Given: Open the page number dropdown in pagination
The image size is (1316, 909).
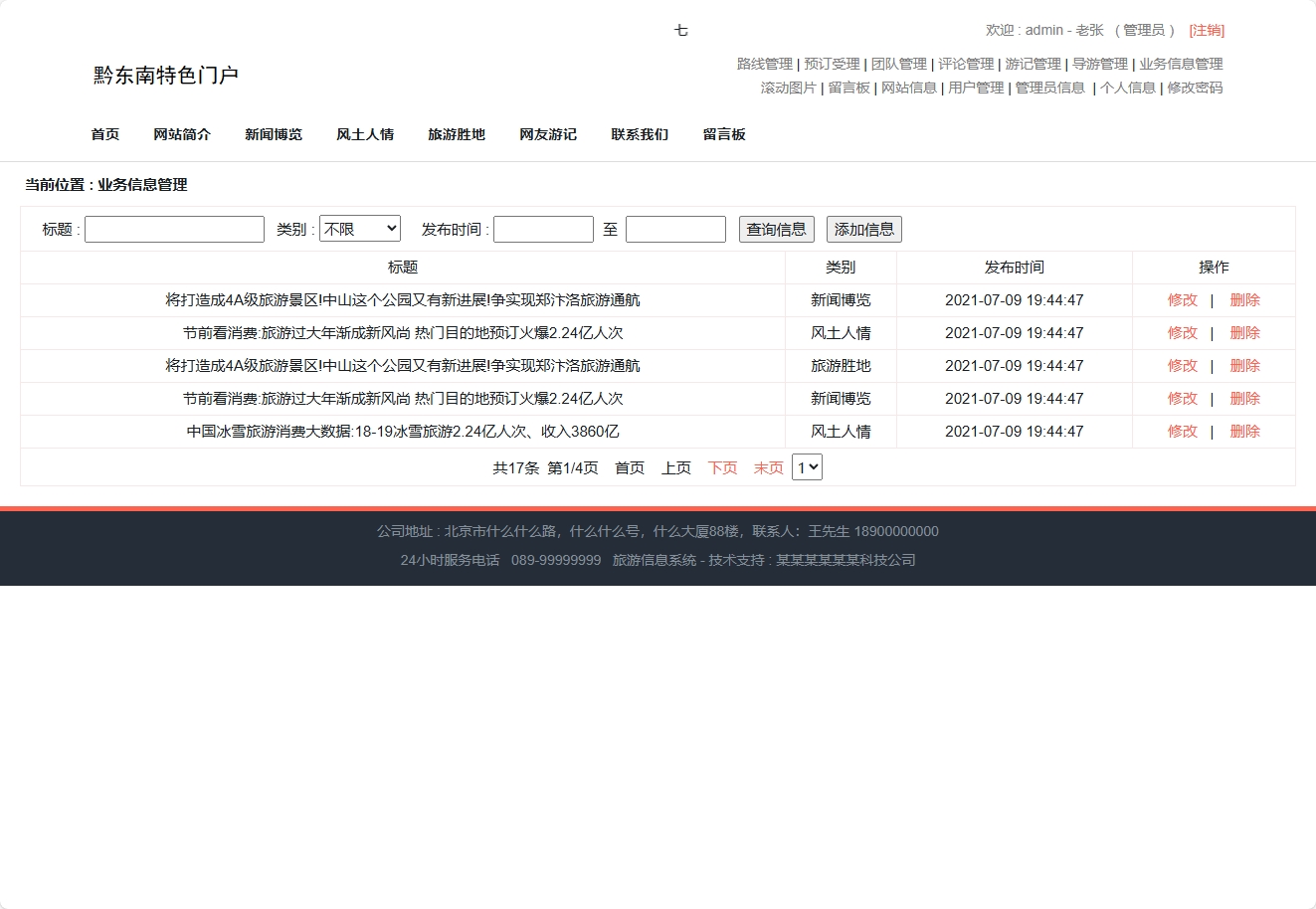Looking at the screenshot, I should click(x=807, y=467).
